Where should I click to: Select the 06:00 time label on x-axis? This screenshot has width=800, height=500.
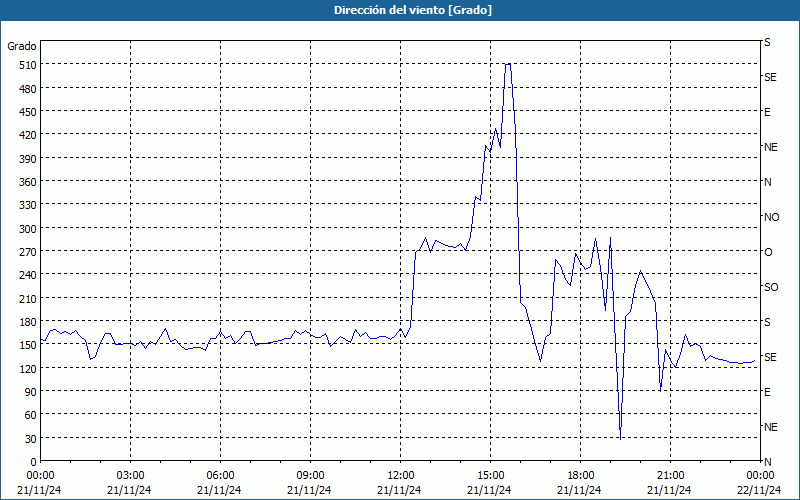[220, 476]
